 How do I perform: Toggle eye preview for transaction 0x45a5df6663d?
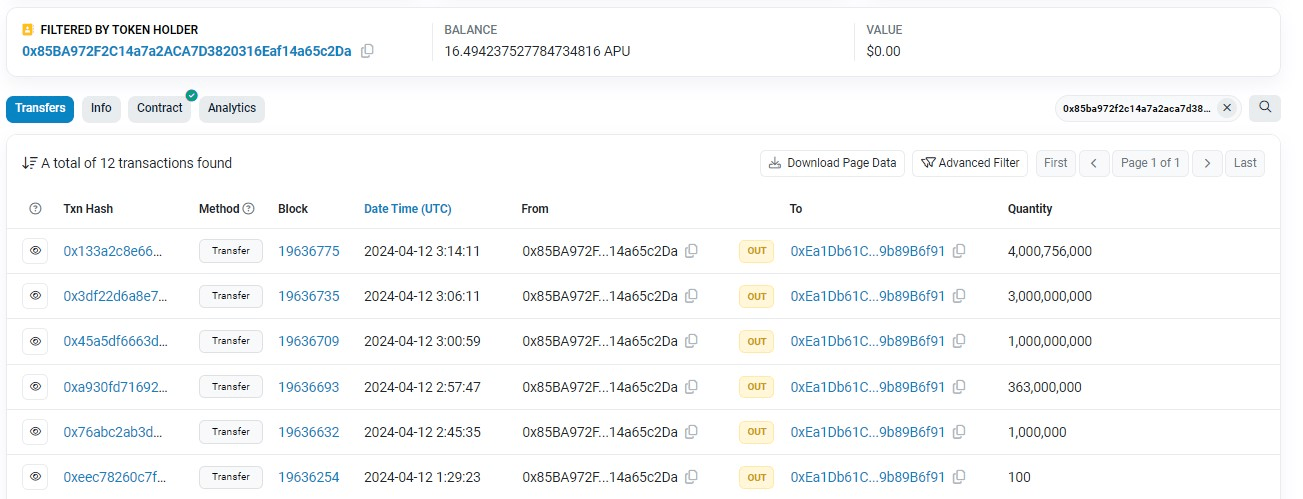coord(35,341)
